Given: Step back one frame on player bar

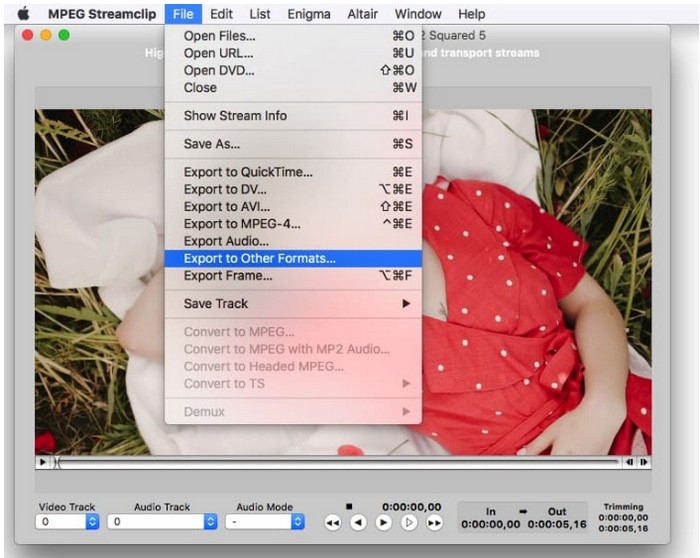Looking at the screenshot, I should 629,462.
